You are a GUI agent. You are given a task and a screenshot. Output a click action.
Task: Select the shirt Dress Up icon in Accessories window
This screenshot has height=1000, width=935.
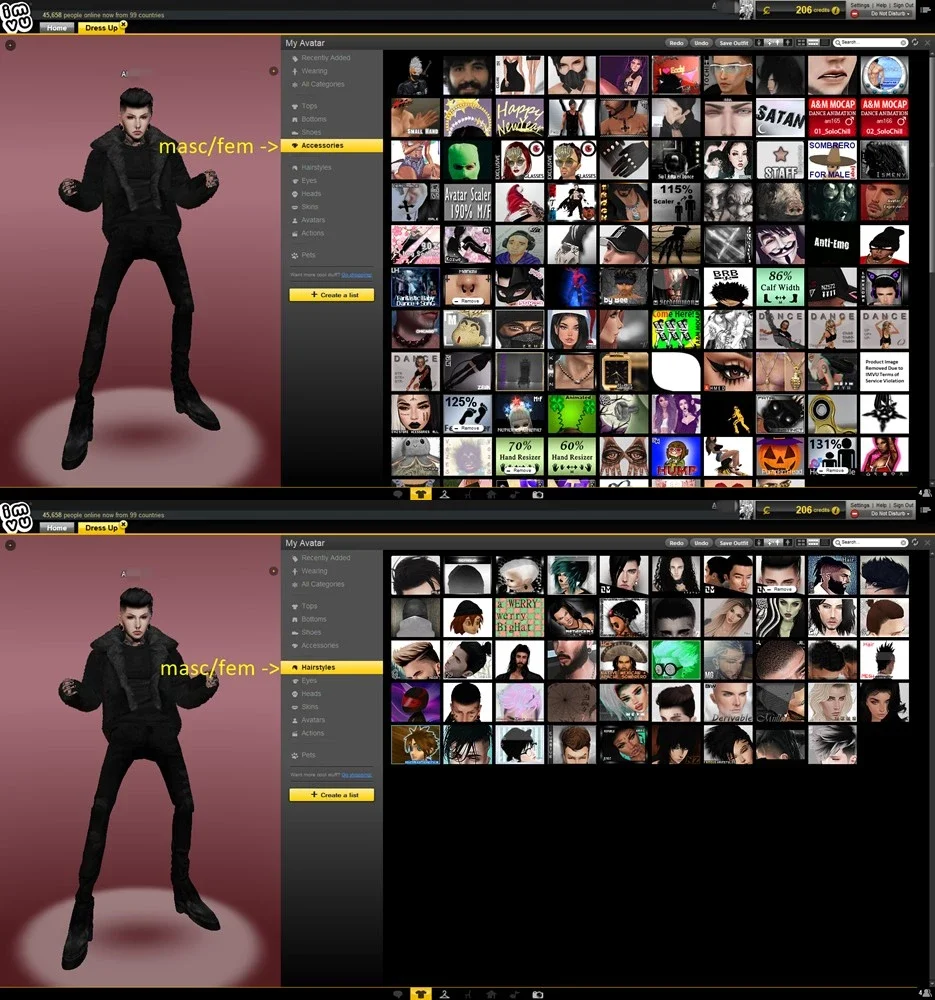click(x=420, y=494)
